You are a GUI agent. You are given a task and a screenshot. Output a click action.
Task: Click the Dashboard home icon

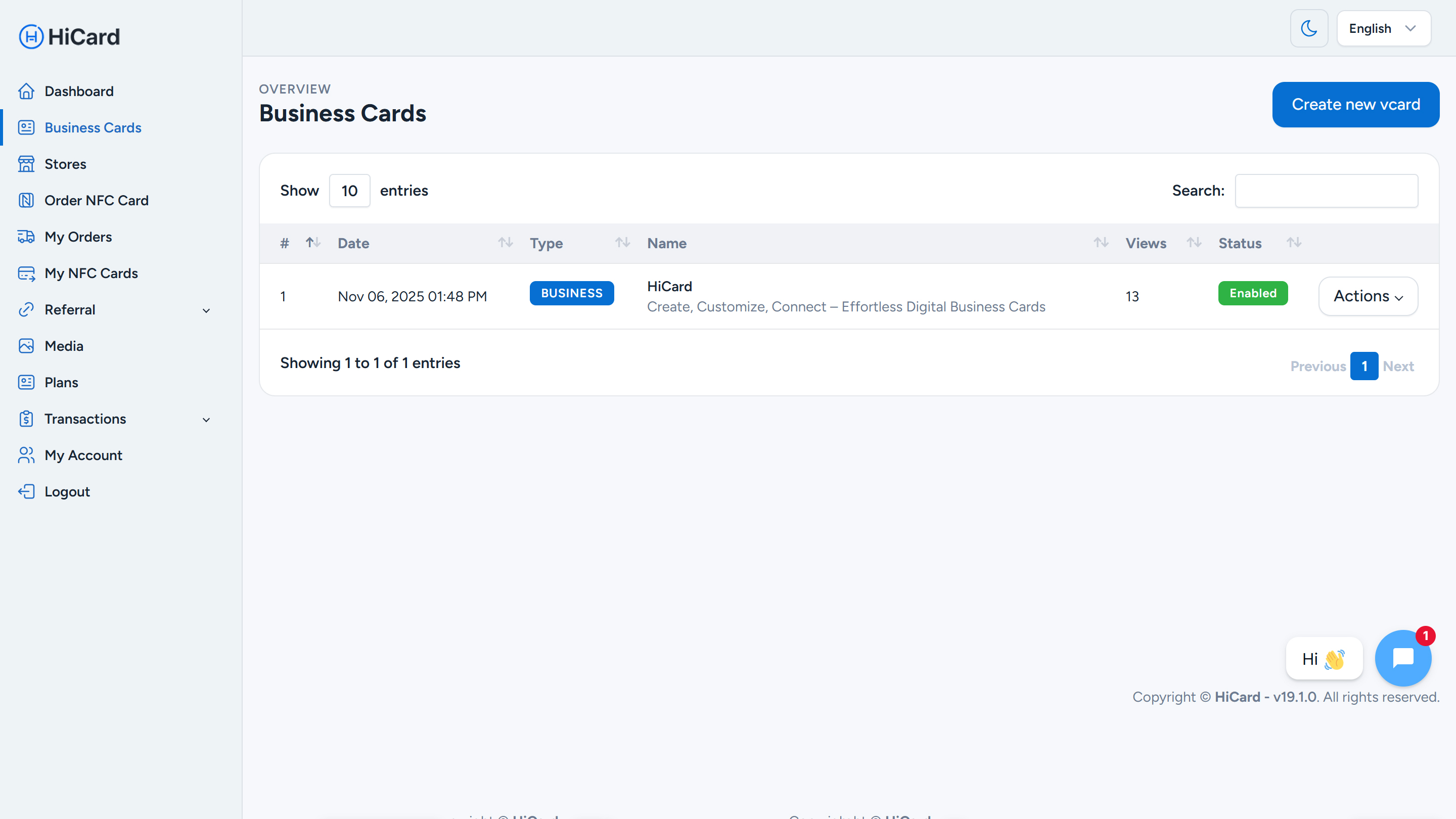point(26,91)
